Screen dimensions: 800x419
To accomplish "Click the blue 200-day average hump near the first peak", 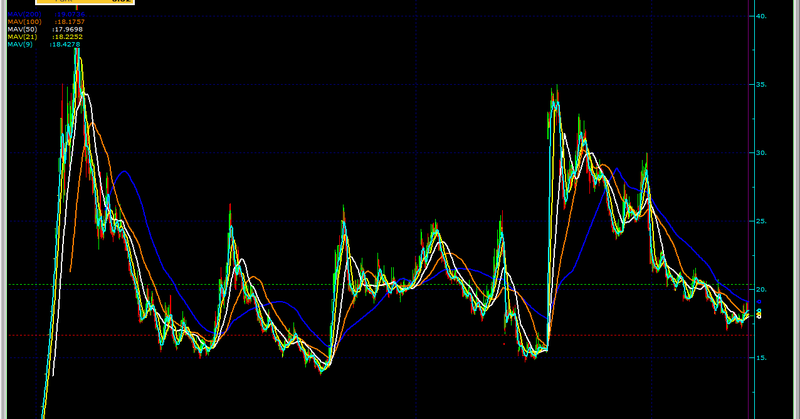I will [x=124, y=172].
